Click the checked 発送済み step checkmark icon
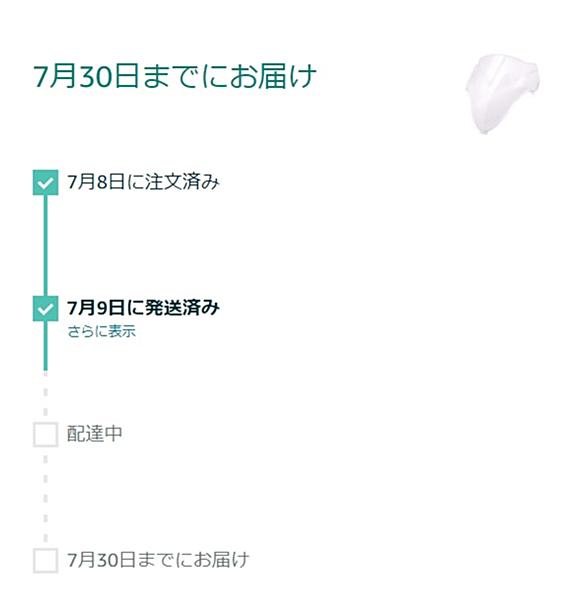Viewport: 586px width, 591px height. 46,309
